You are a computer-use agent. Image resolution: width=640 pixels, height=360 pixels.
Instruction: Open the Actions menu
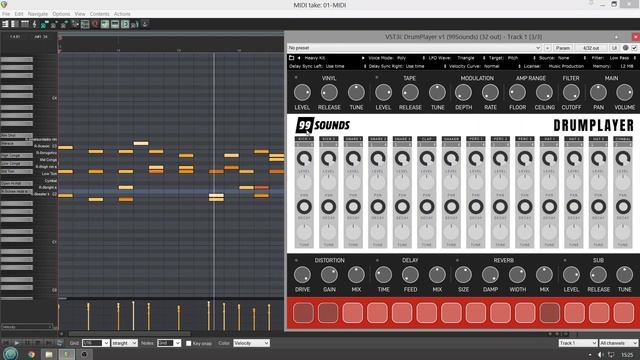tap(122, 14)
